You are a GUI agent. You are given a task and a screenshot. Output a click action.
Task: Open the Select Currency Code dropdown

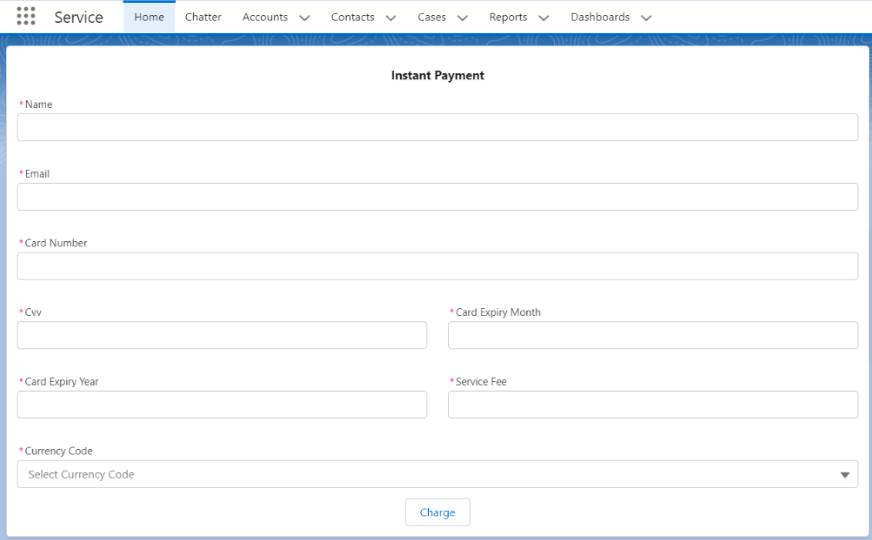437,474
